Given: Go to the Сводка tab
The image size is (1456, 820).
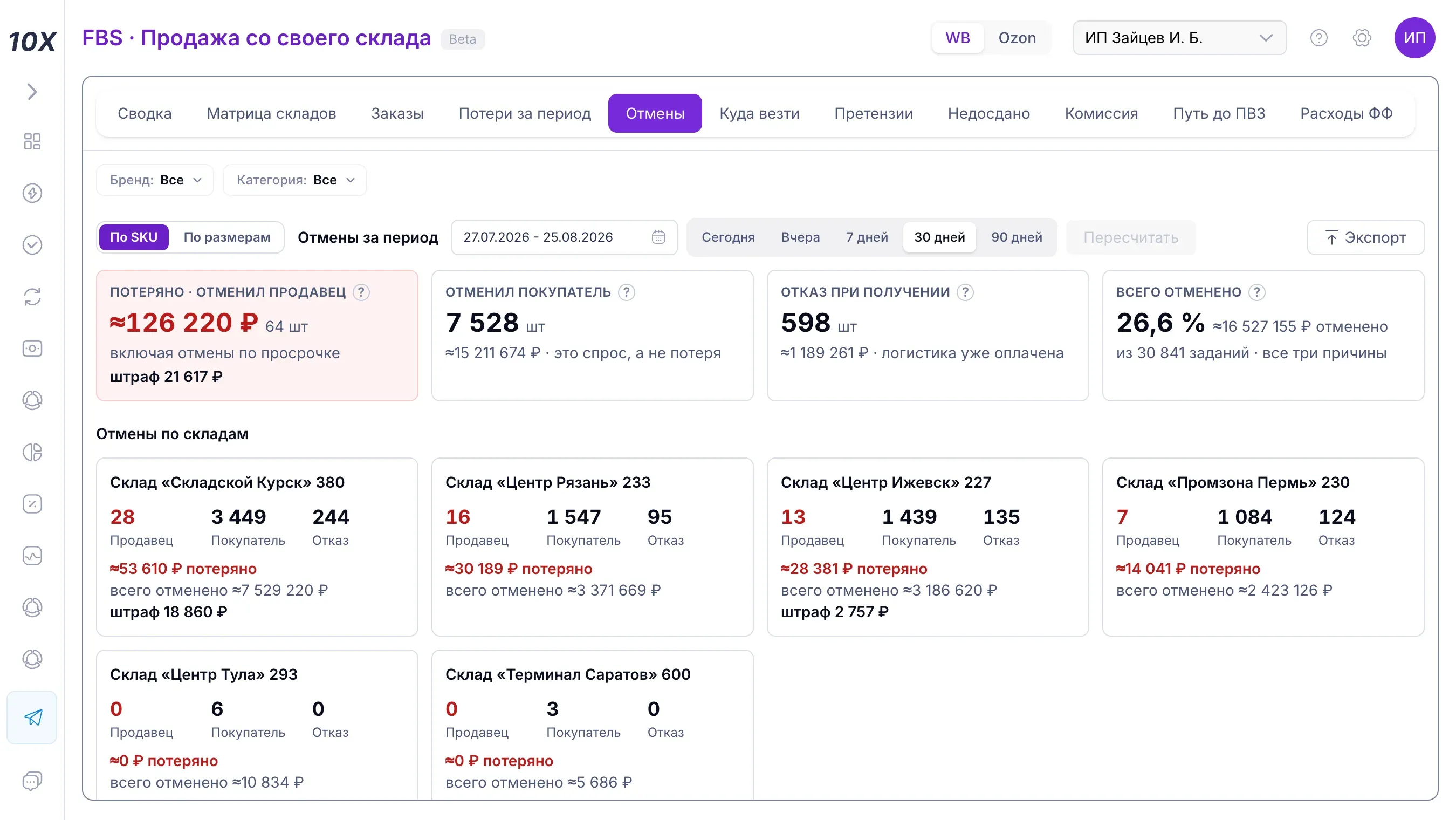Looking at the screenshot, I should point(144,113).
